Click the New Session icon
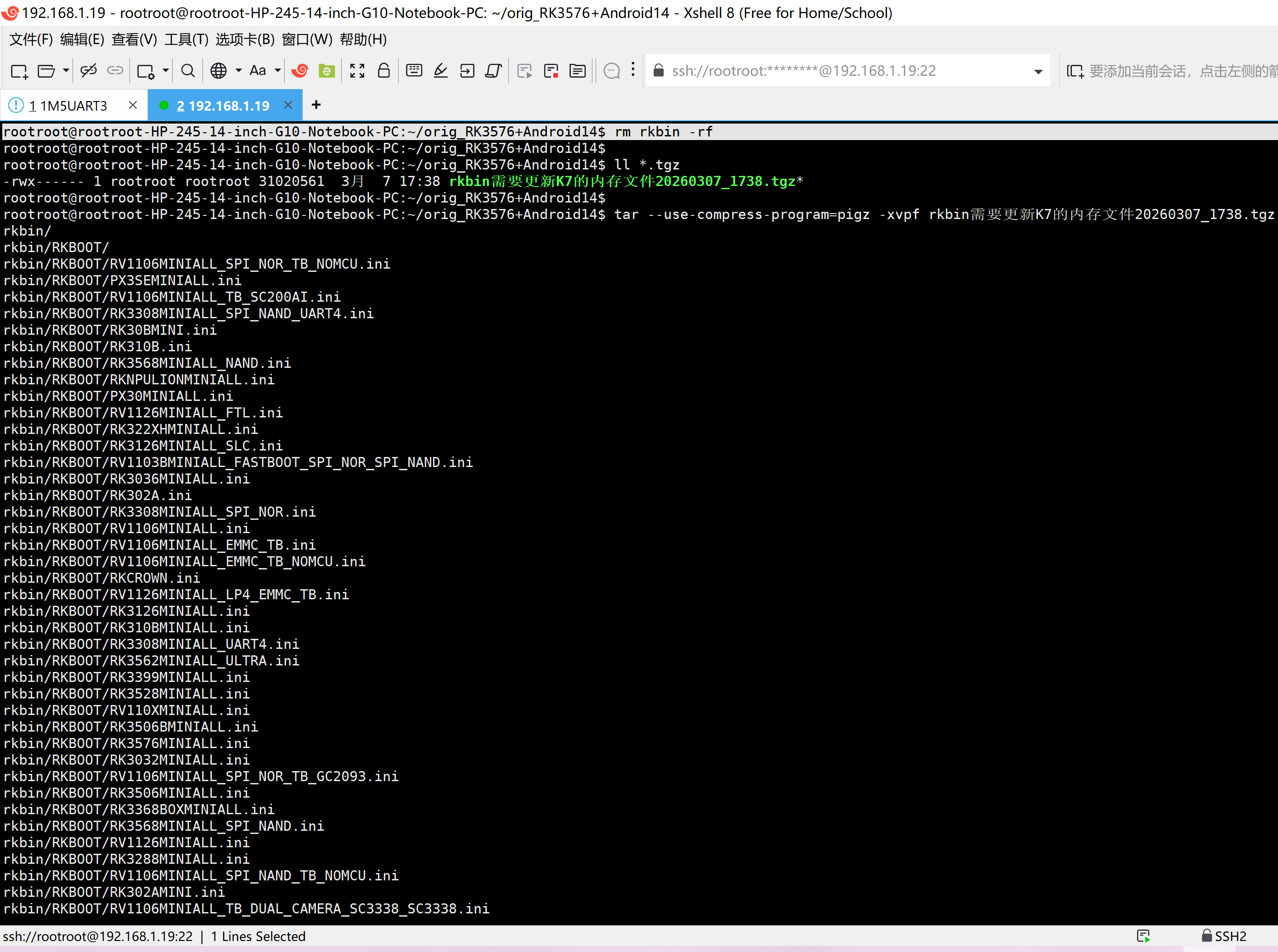 19,71
